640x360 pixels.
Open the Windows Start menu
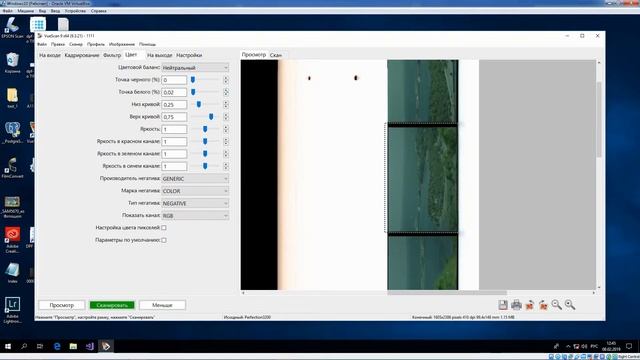tap(8, 346)
